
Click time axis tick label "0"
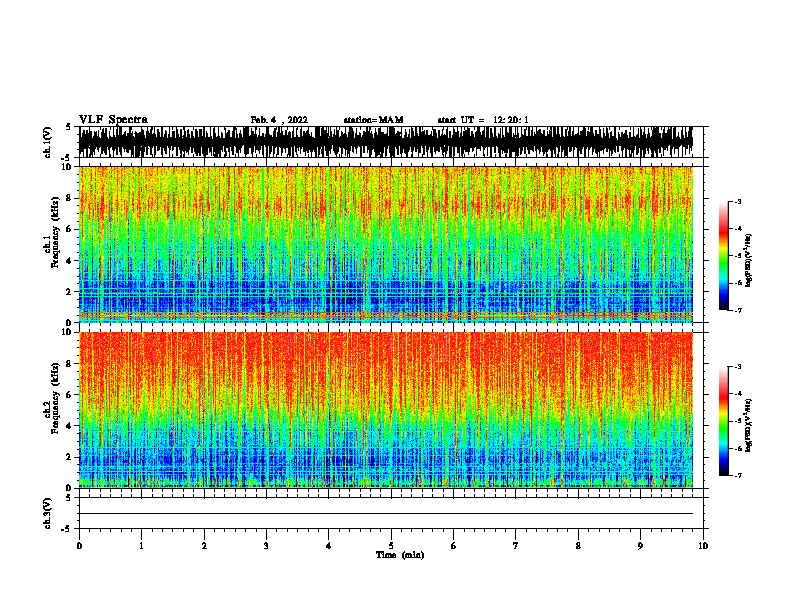(79, 545)
